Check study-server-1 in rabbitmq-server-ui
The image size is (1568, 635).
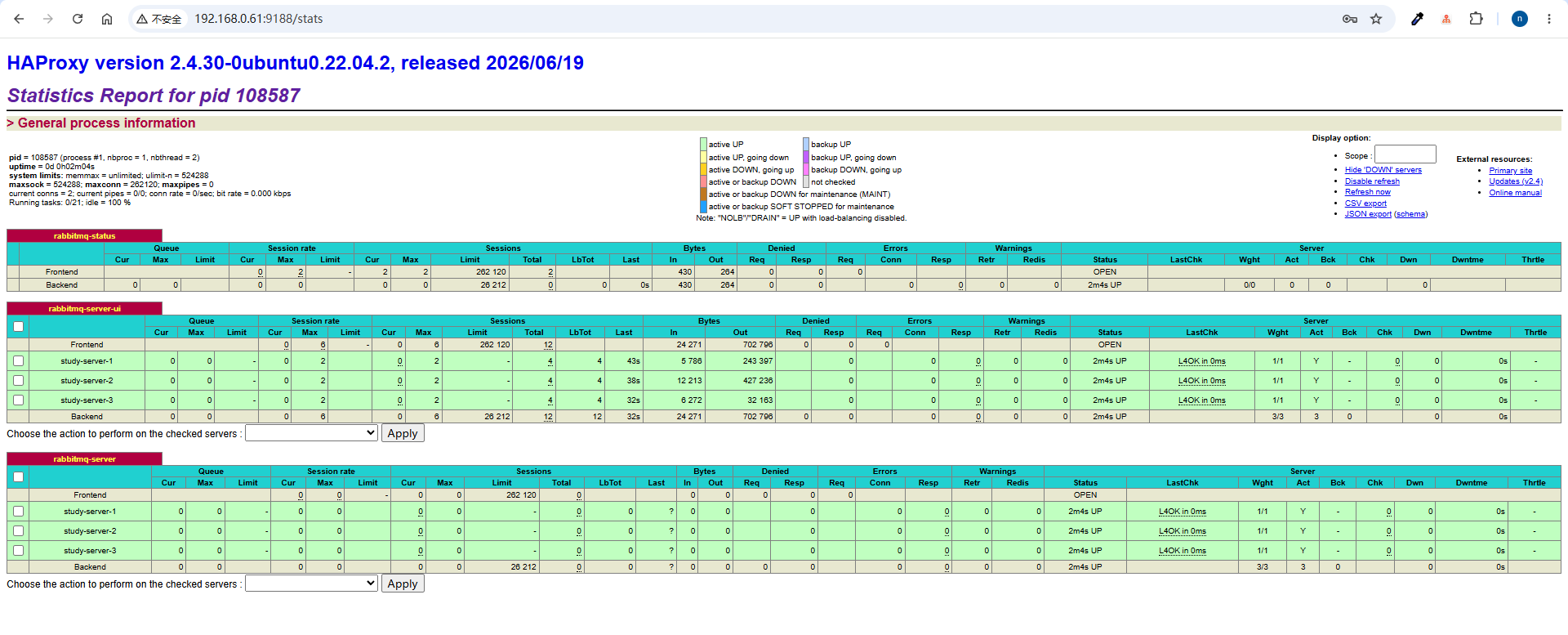19,360
